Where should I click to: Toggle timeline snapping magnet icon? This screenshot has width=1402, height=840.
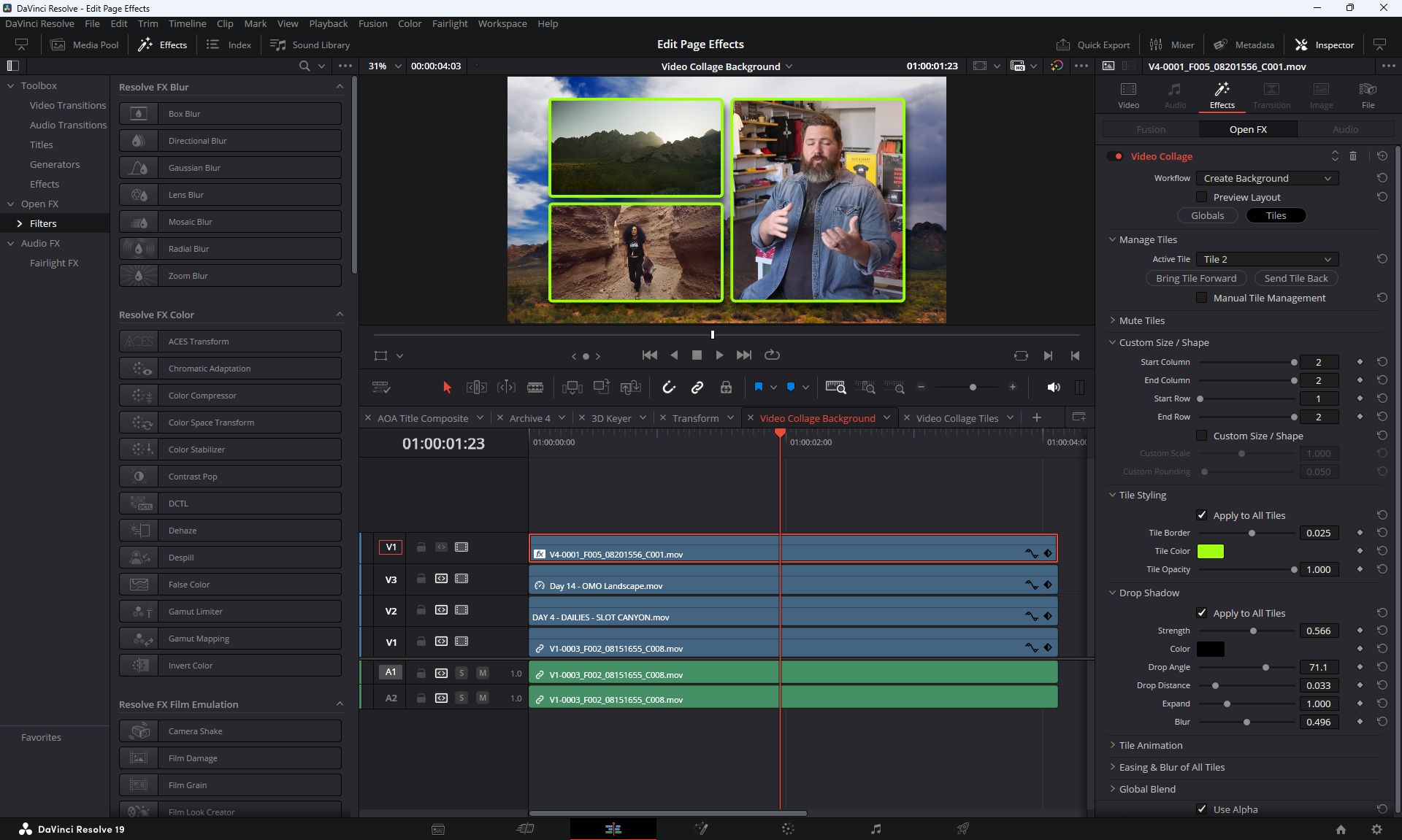(669, 388)
